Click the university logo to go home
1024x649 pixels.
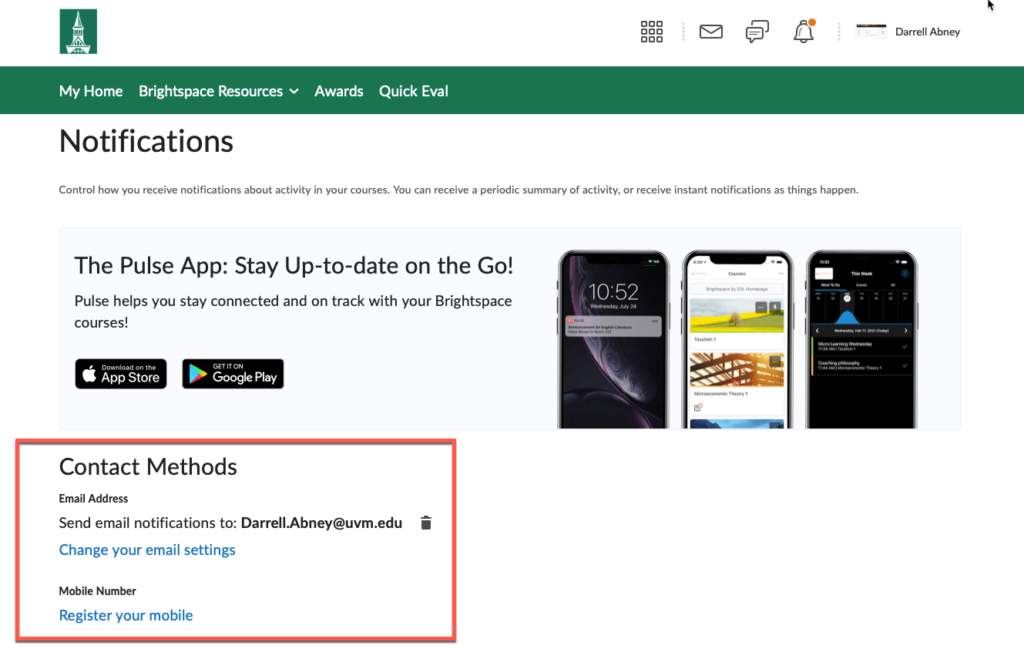78,30
